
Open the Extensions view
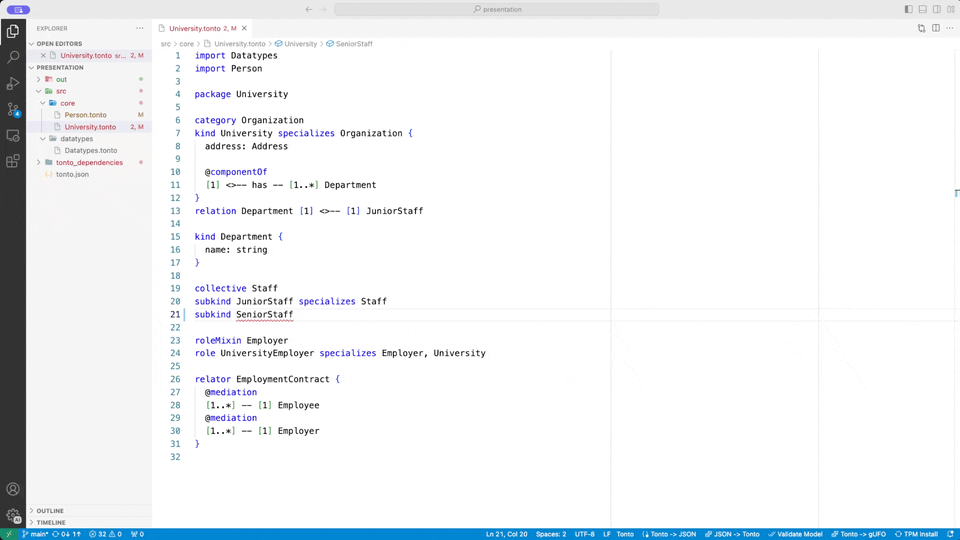point(13,162)
